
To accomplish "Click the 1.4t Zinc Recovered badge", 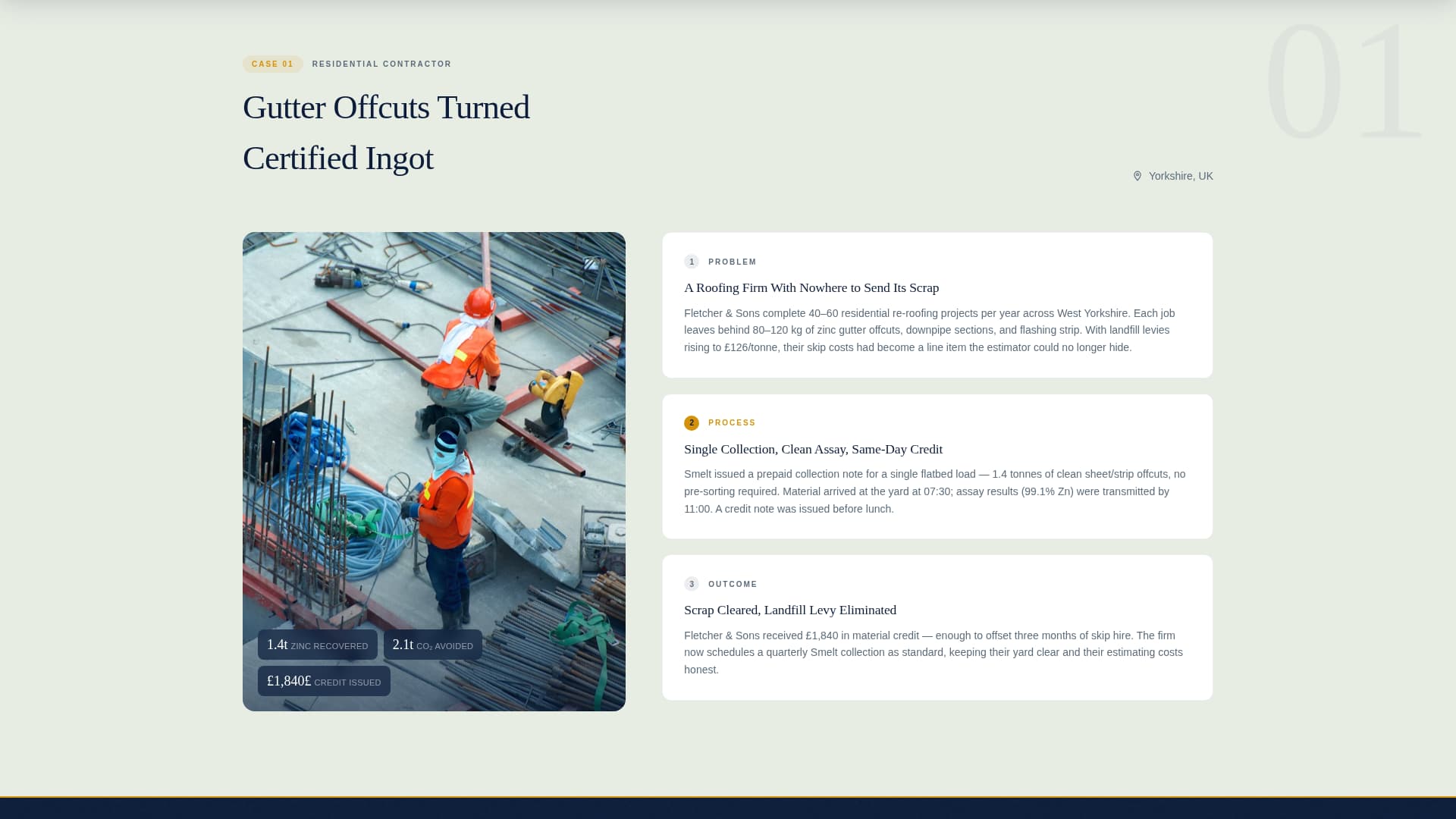I will [x=317, y=645].
